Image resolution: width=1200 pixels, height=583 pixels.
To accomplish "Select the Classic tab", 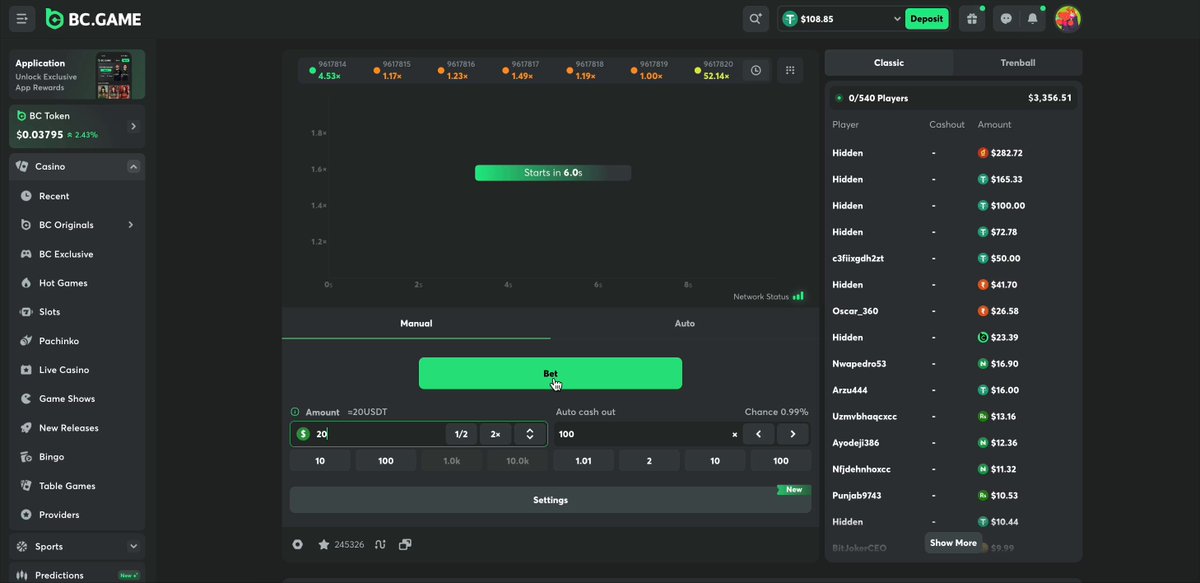I will point(889,63).
